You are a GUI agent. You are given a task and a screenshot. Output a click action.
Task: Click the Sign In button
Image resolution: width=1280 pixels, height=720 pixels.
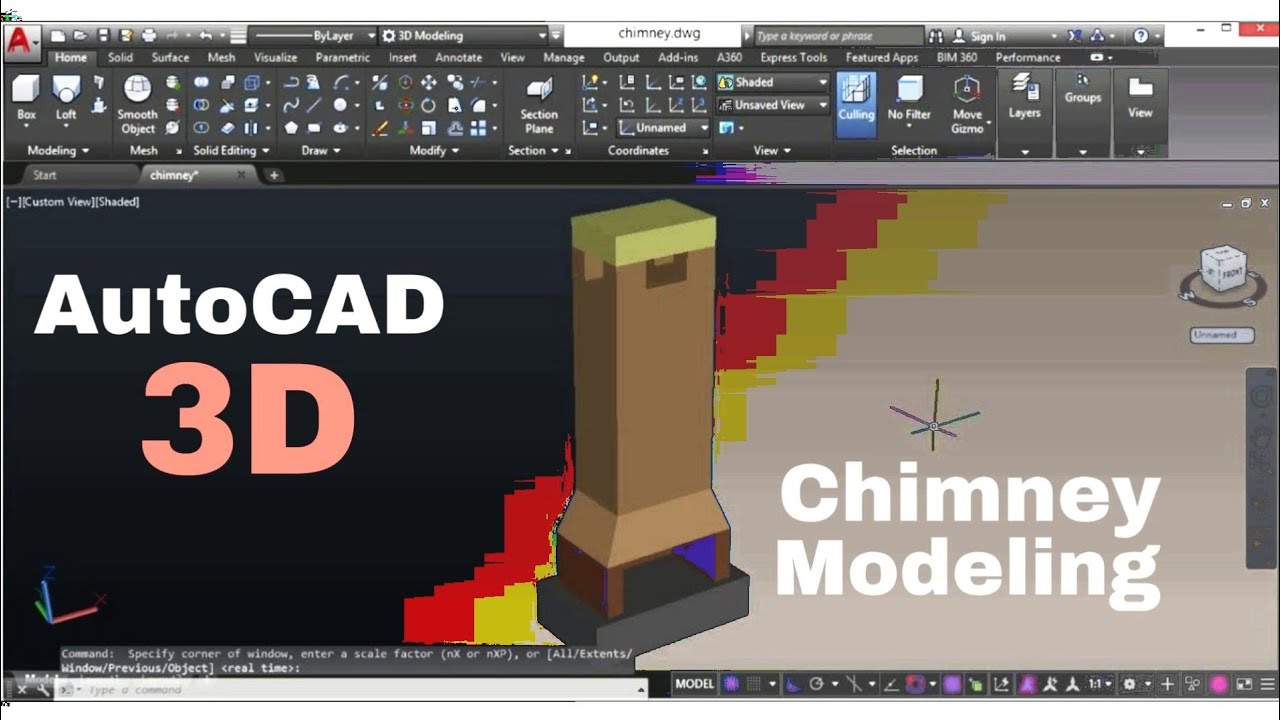(987, 36)
